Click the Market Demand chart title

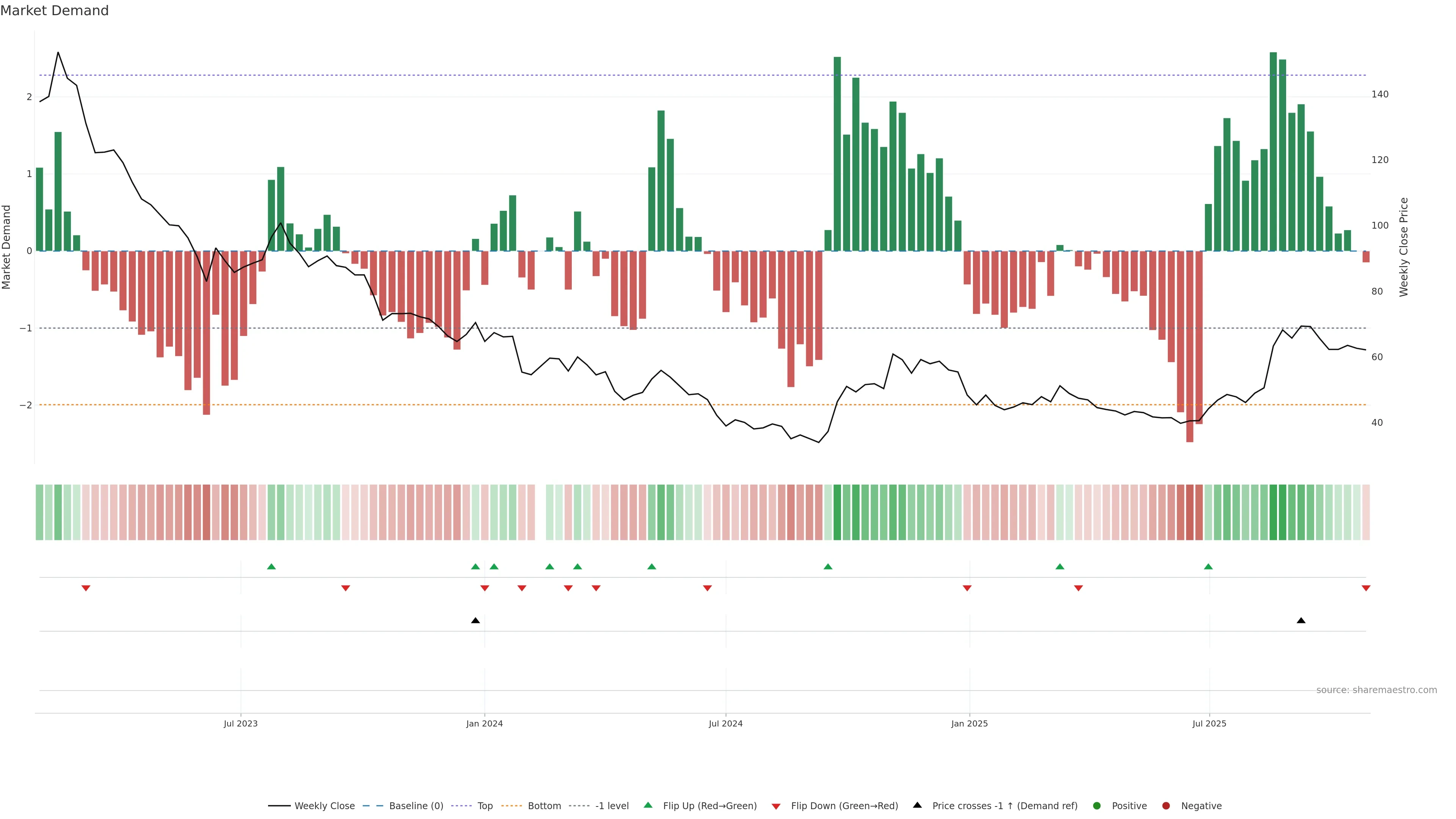[x=54, y=11]
